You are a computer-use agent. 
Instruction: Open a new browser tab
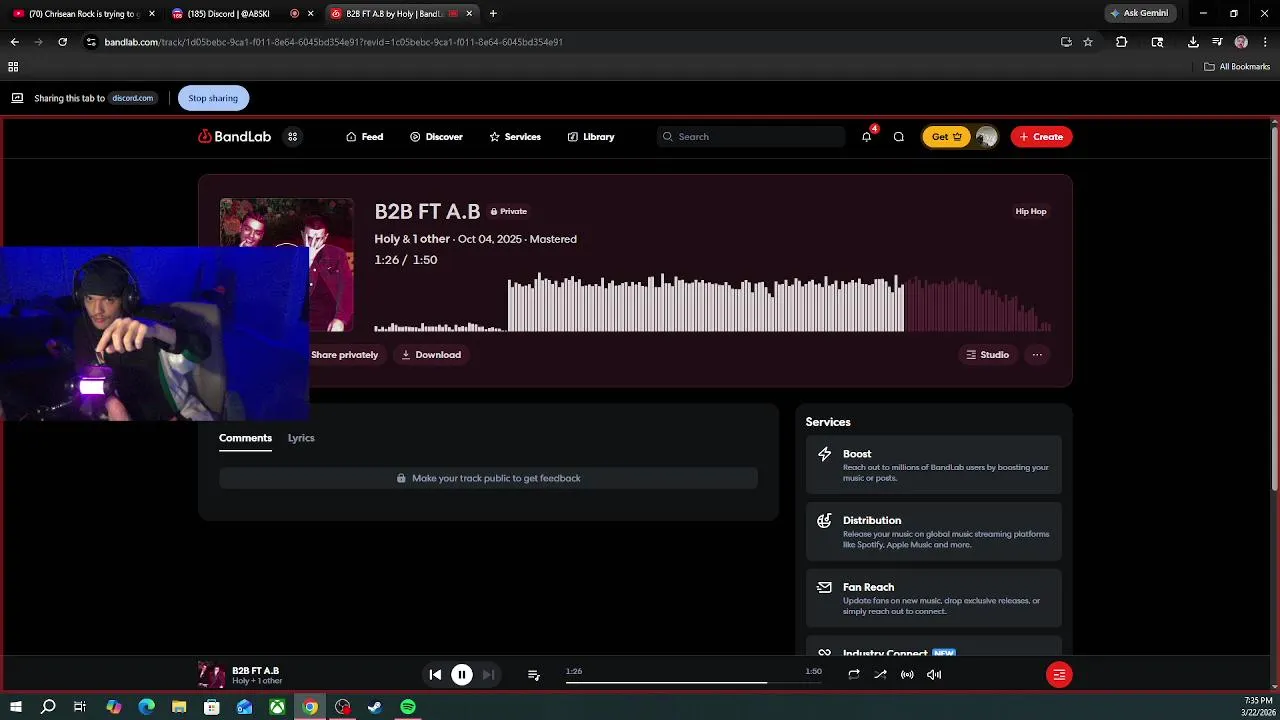(493, 14)
